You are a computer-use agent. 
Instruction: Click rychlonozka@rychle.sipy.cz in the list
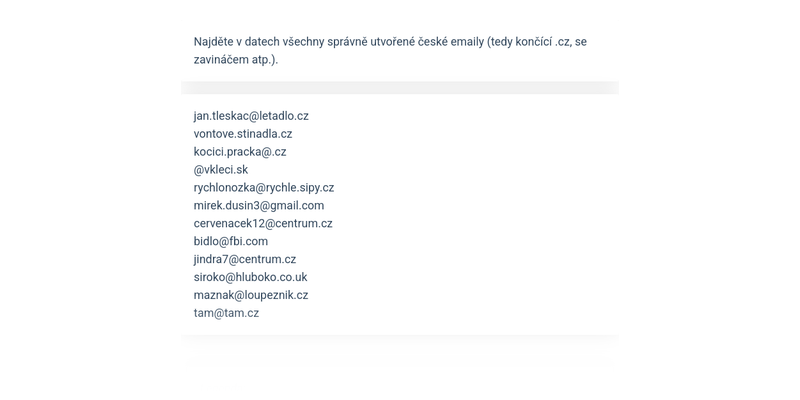point(264,188)
